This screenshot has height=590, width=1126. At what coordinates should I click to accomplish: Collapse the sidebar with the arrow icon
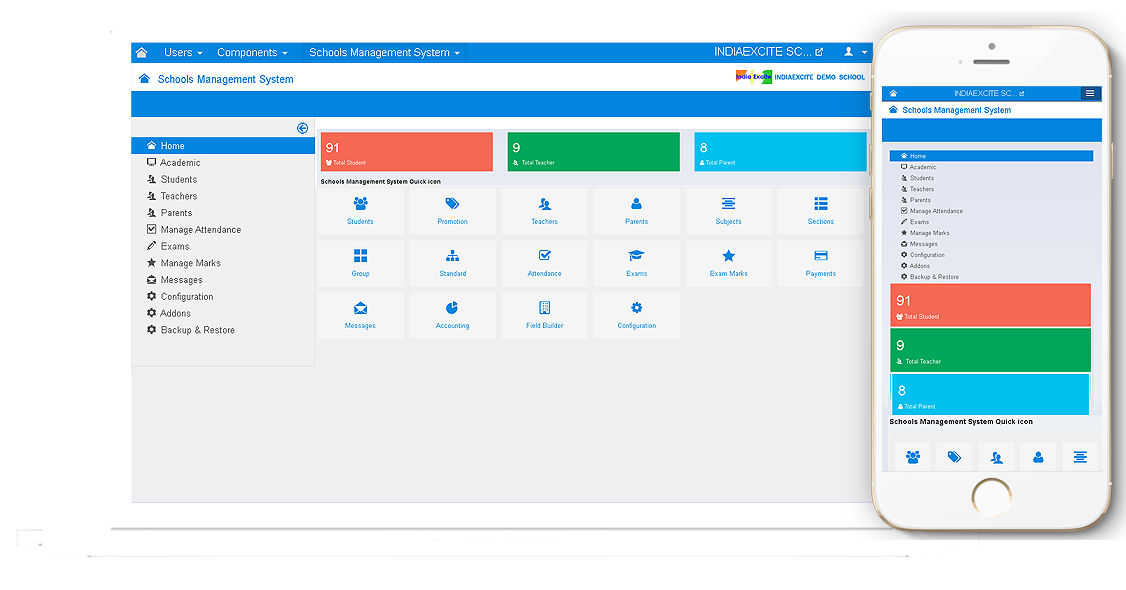(x=302, y=128)
